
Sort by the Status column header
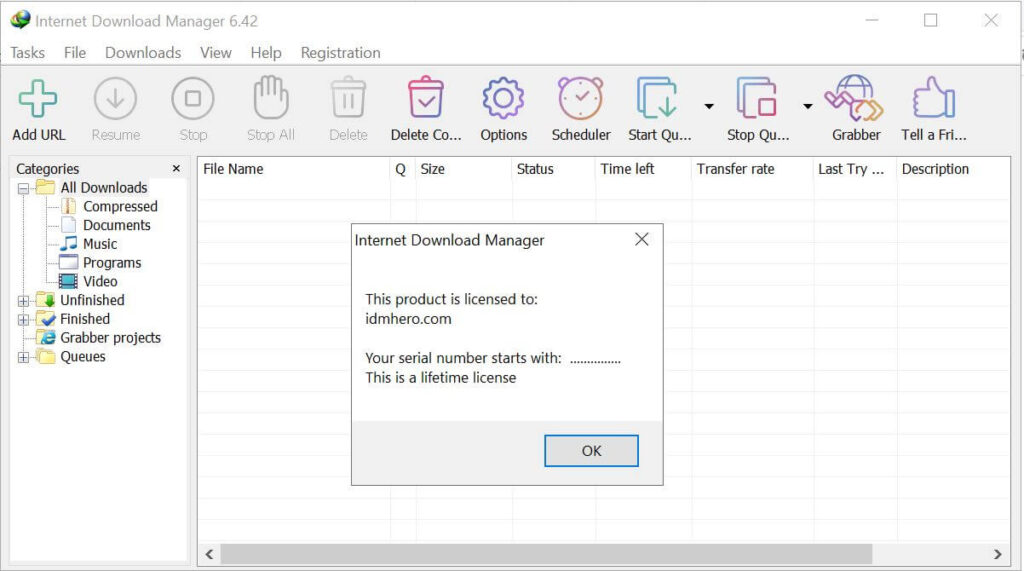pyautogui.click(x=553, y=169)
